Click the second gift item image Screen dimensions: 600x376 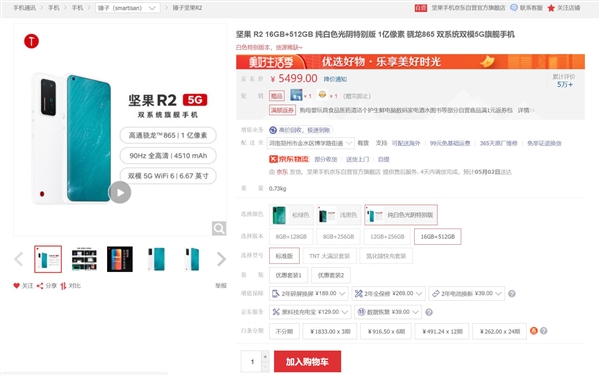pyautogui.click(x=323, y=94)
